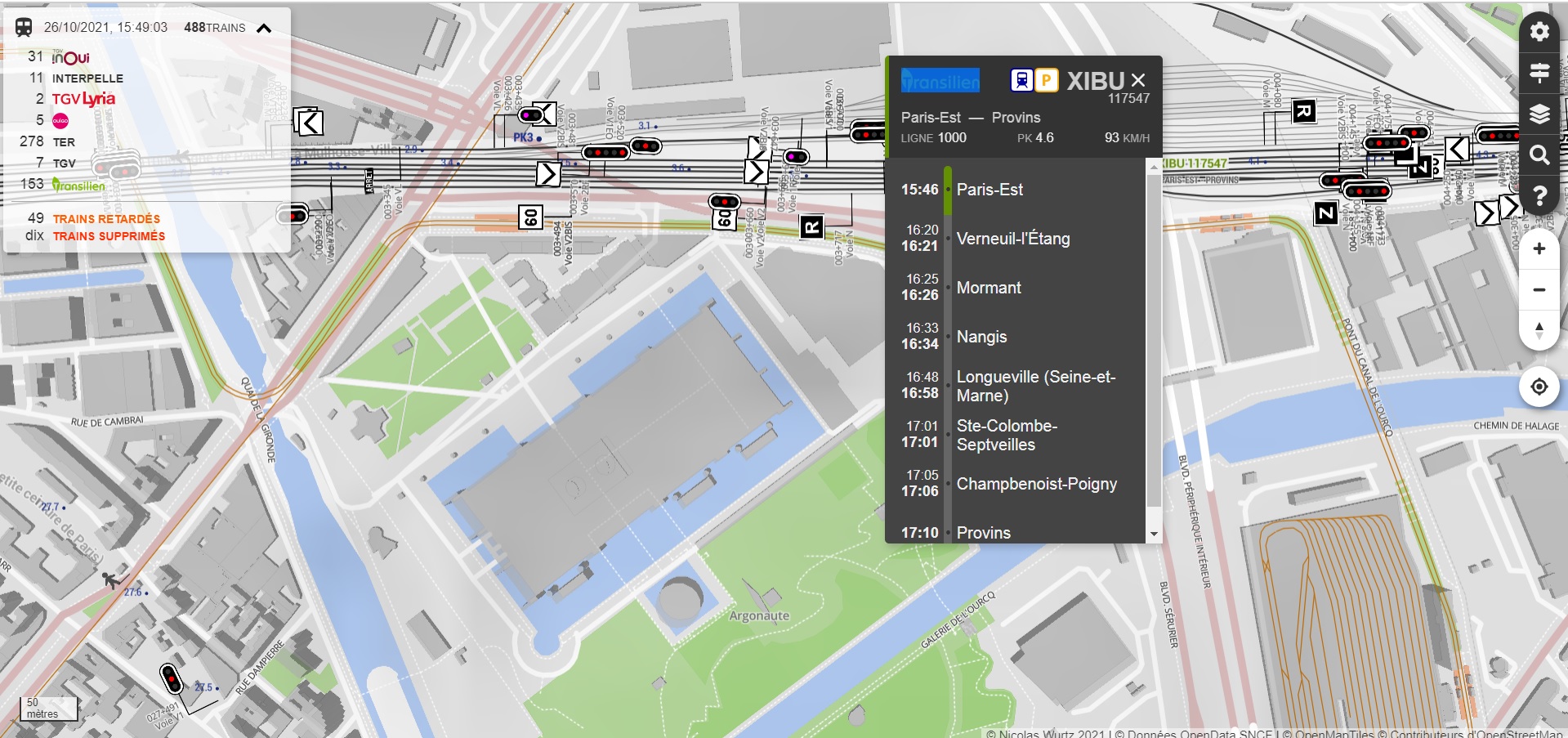
Task: Center map on my location
Action: 1539,387
